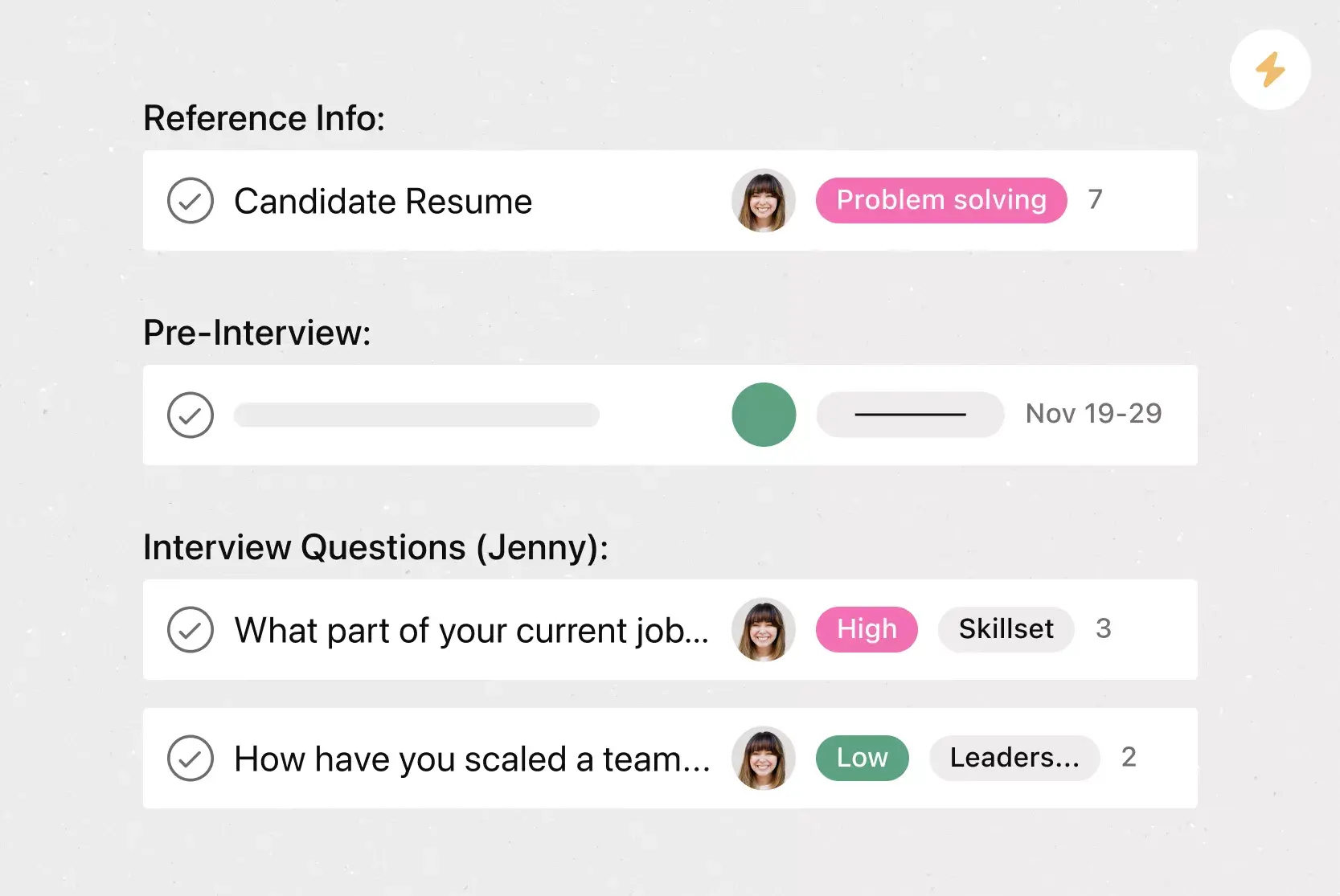Image resolution: width=1340 pixels, height=896 pixels.
Task: Open assignee avatar on Candidate Resume row
Action: [764, 201]
